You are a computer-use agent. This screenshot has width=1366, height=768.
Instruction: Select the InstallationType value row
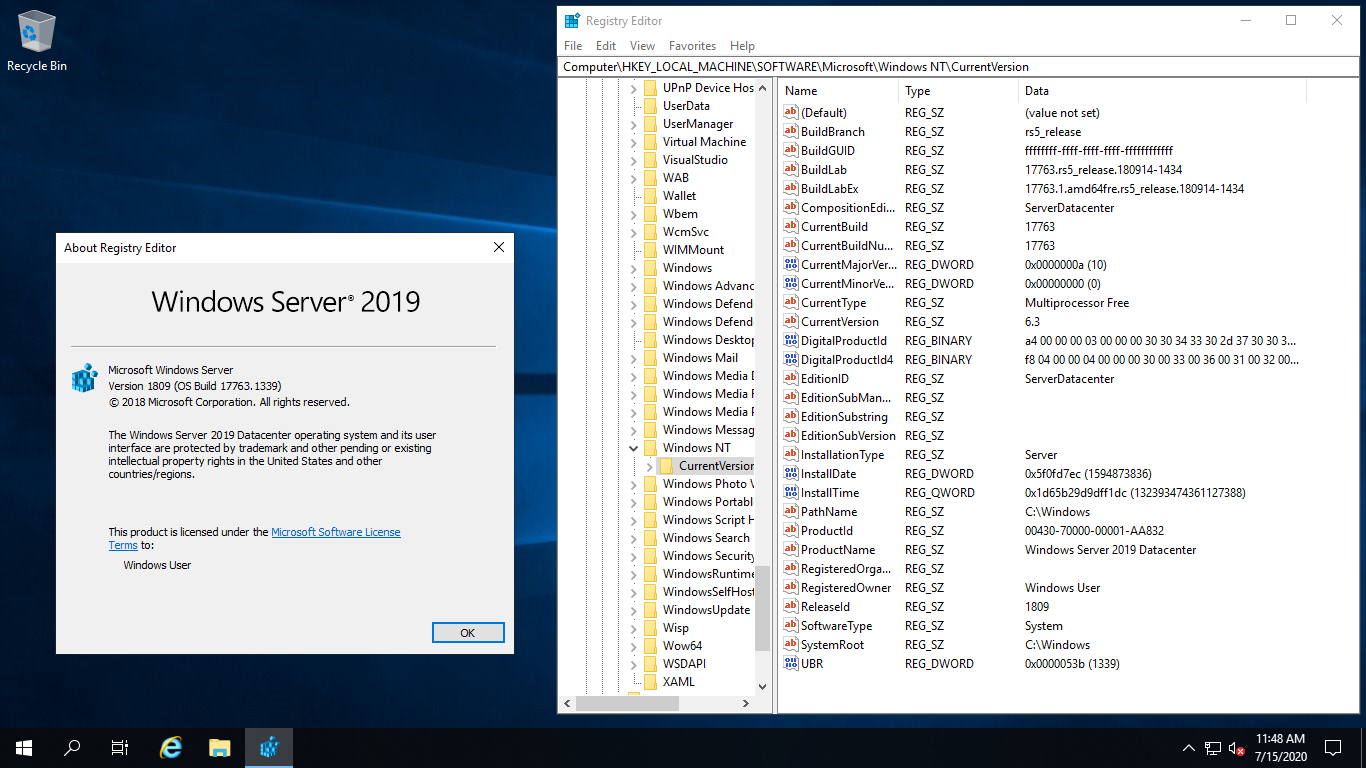point(1043,455)
